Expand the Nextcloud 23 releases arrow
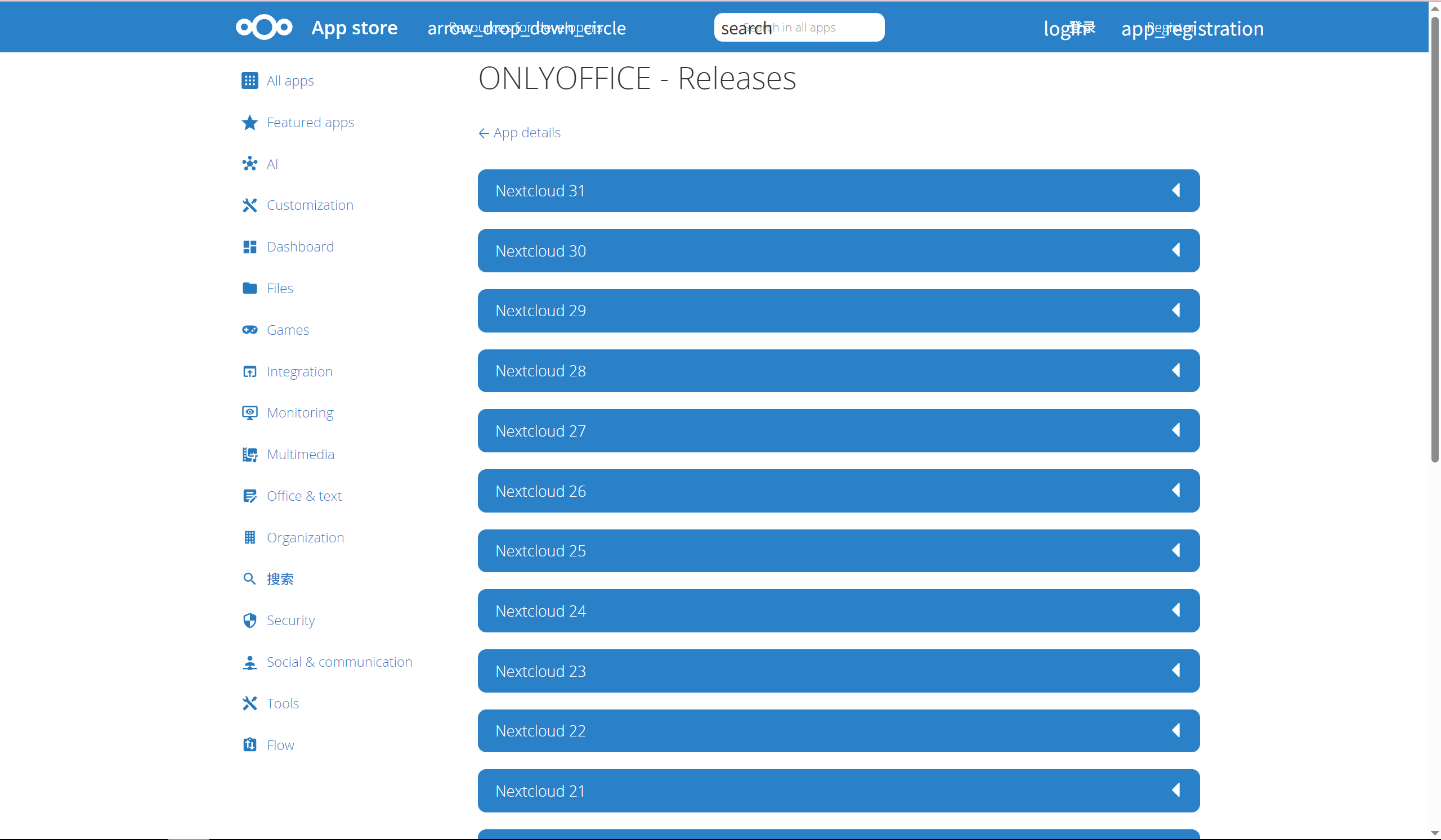This screenshot has width=1441, height=840. coord(1176,670)
